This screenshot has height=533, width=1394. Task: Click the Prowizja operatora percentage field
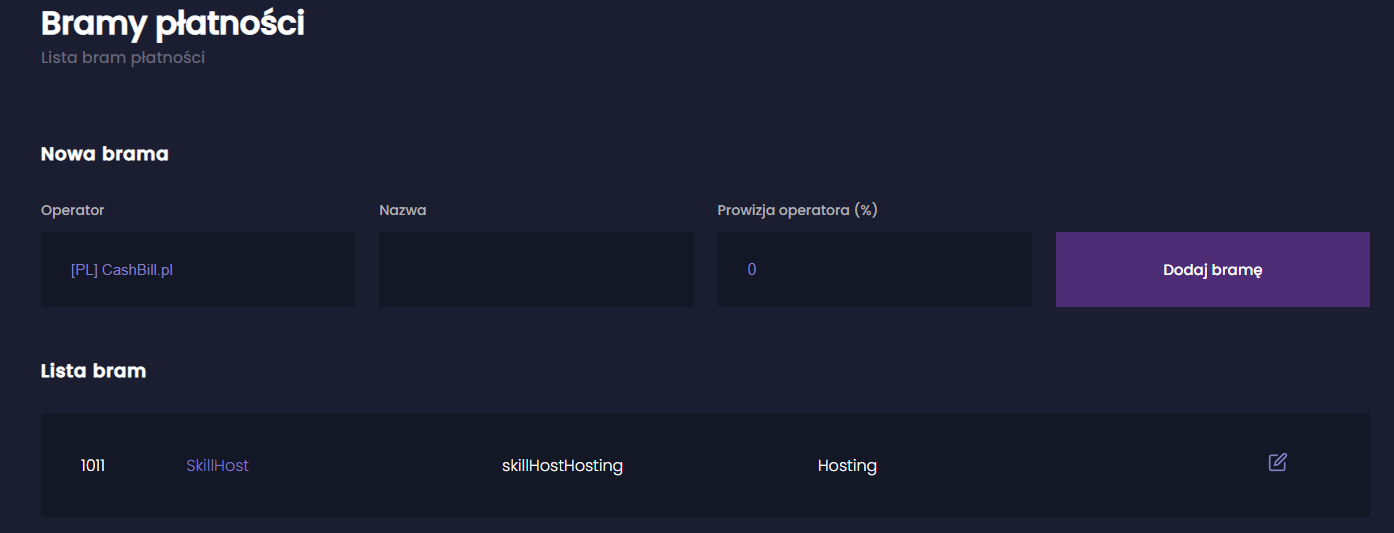pyautogui.click(x=874, y=270)
